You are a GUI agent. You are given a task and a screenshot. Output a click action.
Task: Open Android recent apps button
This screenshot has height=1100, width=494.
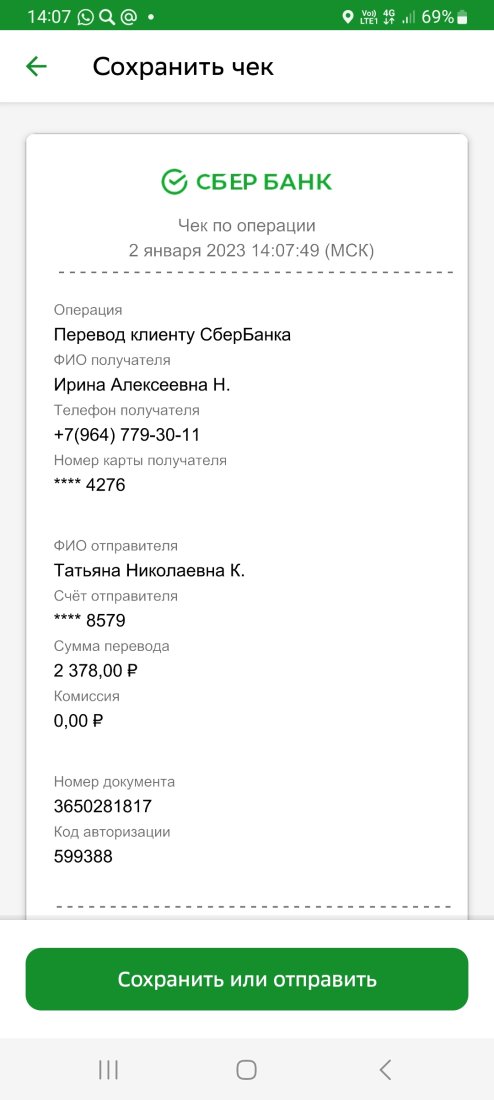point(108,1069)
